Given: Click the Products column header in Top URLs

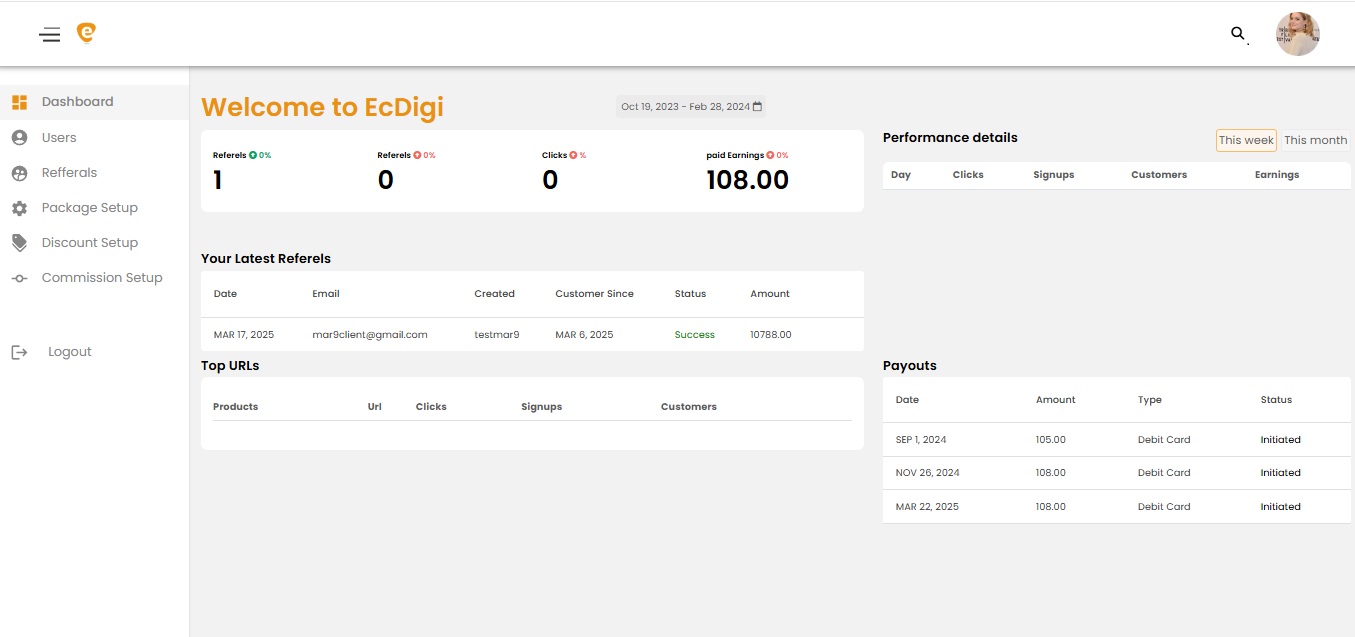Looking at the screenshot, I should click(236, 407).
